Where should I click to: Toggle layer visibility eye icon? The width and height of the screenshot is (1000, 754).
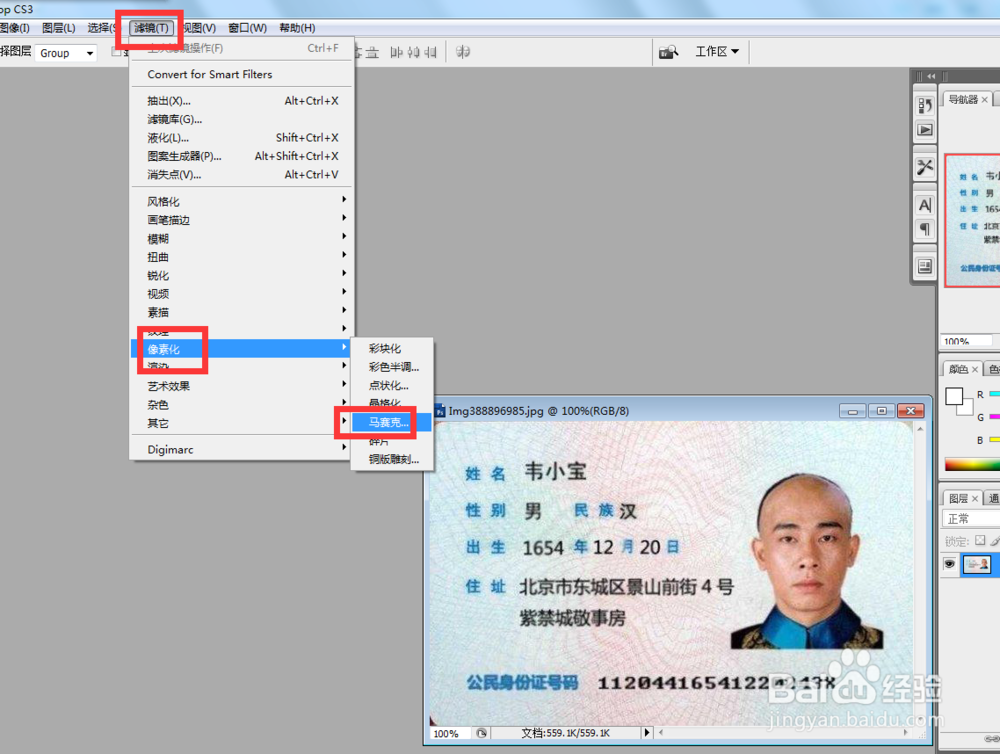coord(950,564)
